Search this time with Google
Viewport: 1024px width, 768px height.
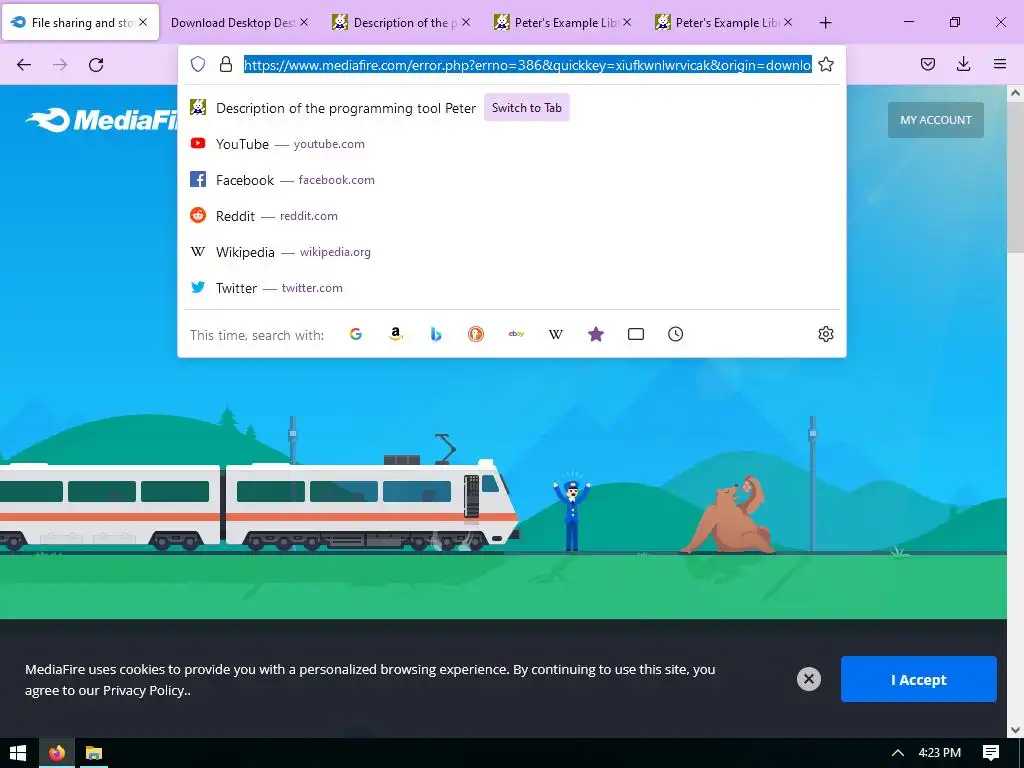click(x=356, y=334)
